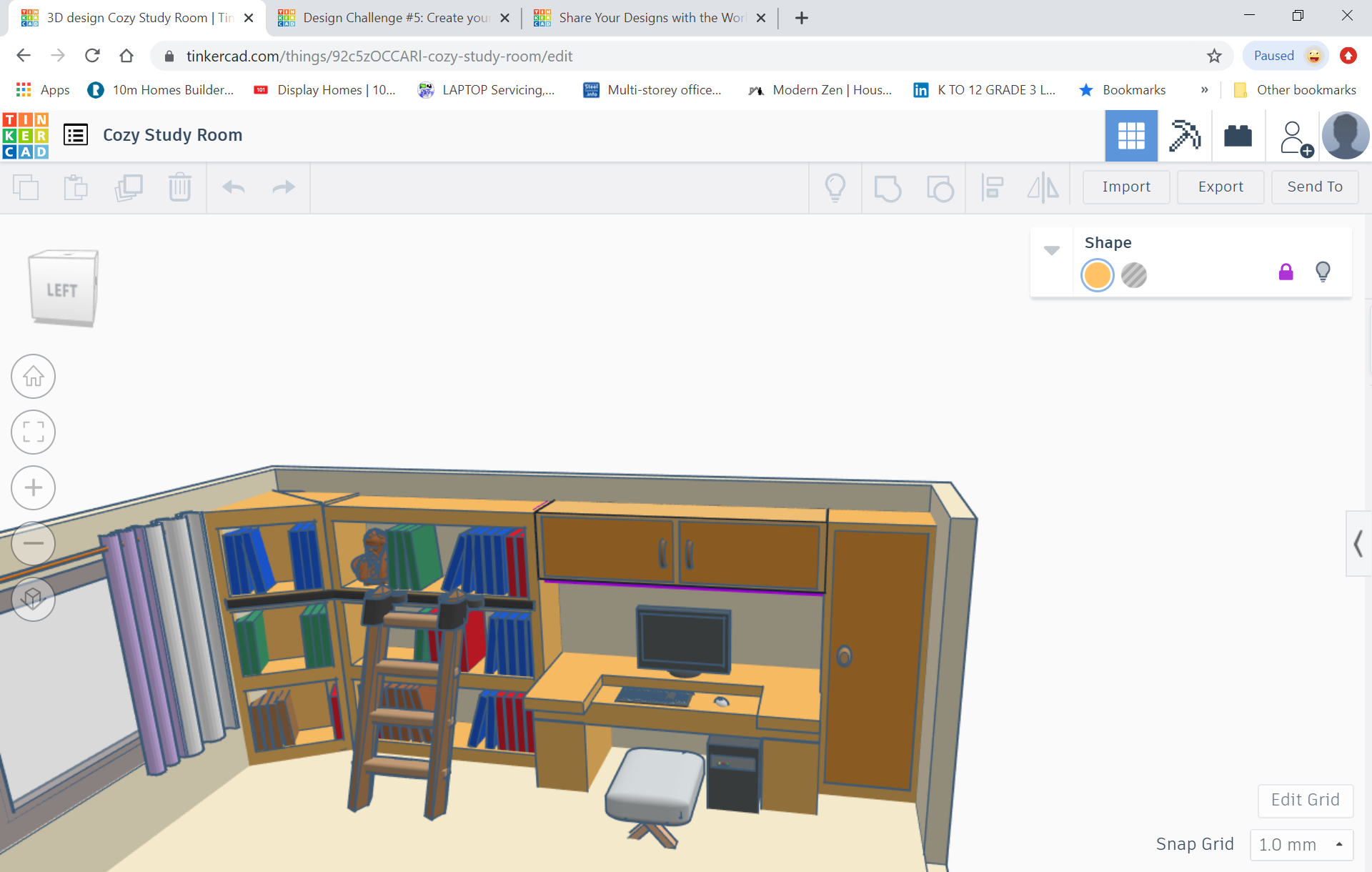Duplicate the selected object
The image size is (1372, 872).
click(129, 187)
